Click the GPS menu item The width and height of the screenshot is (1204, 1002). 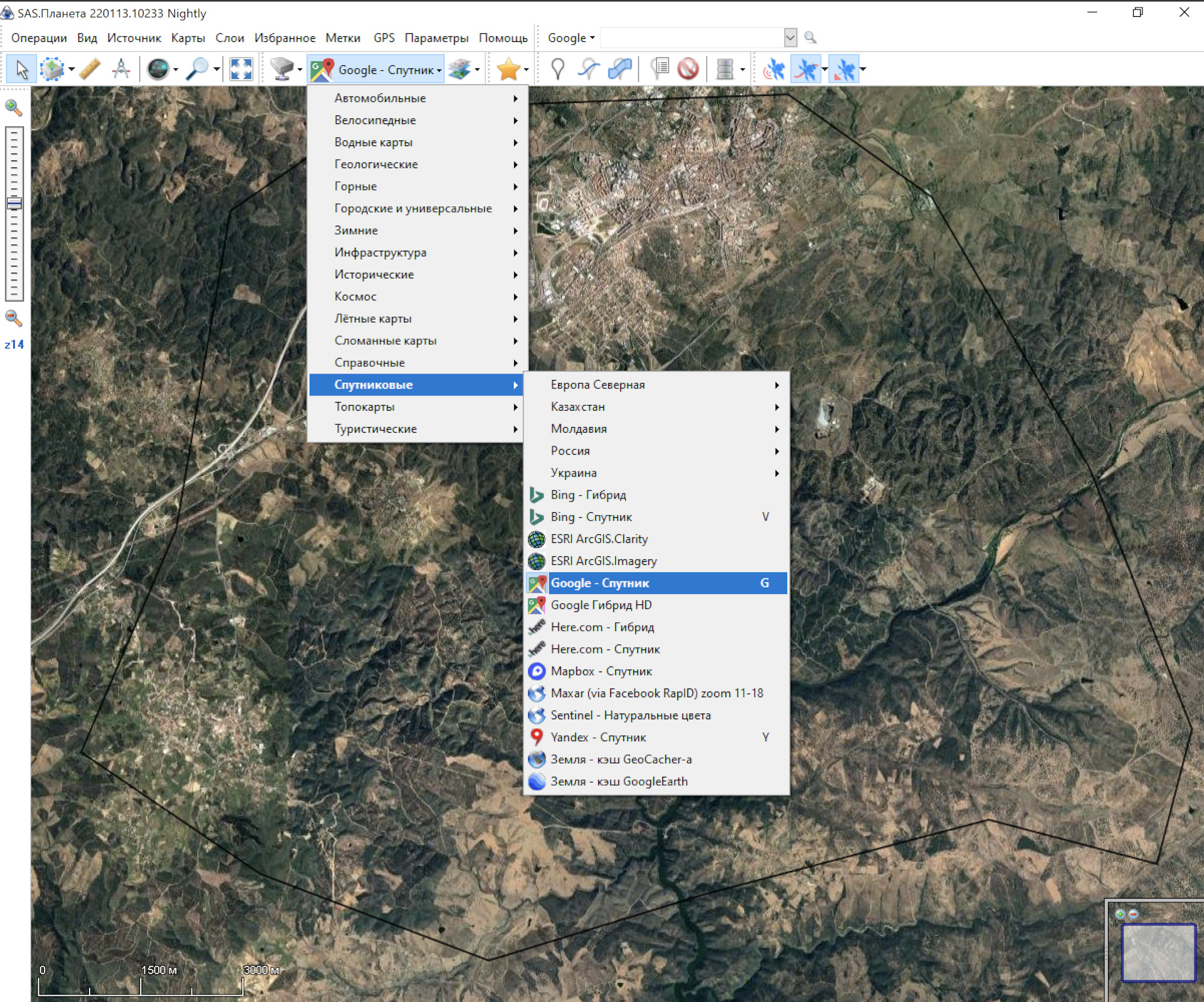pyautogui.click(x=384, y=38)
